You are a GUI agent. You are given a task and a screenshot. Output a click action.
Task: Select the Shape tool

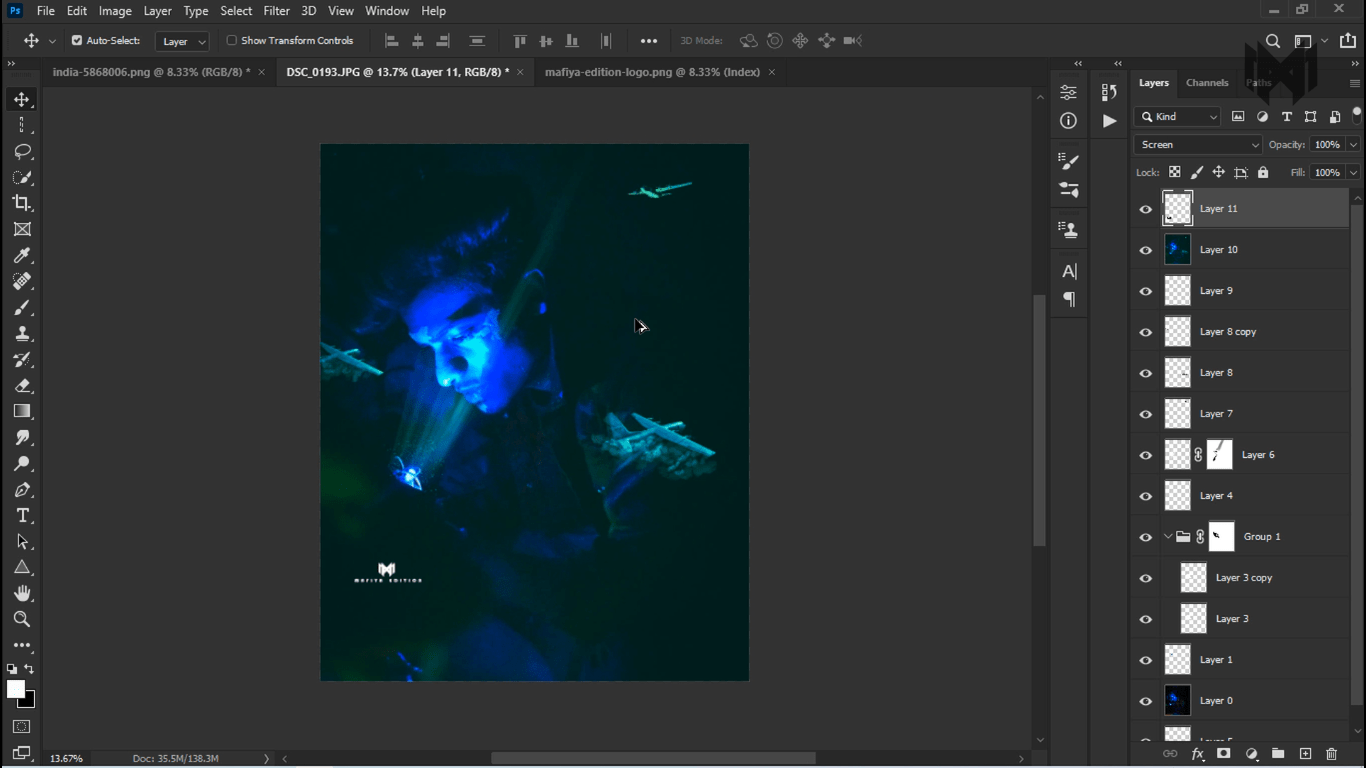pyautogui.click(x=22, y=567)
